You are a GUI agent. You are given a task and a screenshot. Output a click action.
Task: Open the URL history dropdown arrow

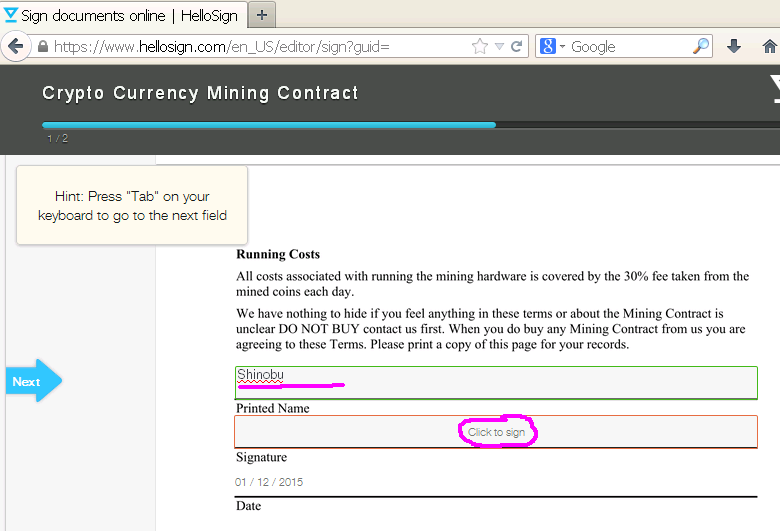click(499, 46)
